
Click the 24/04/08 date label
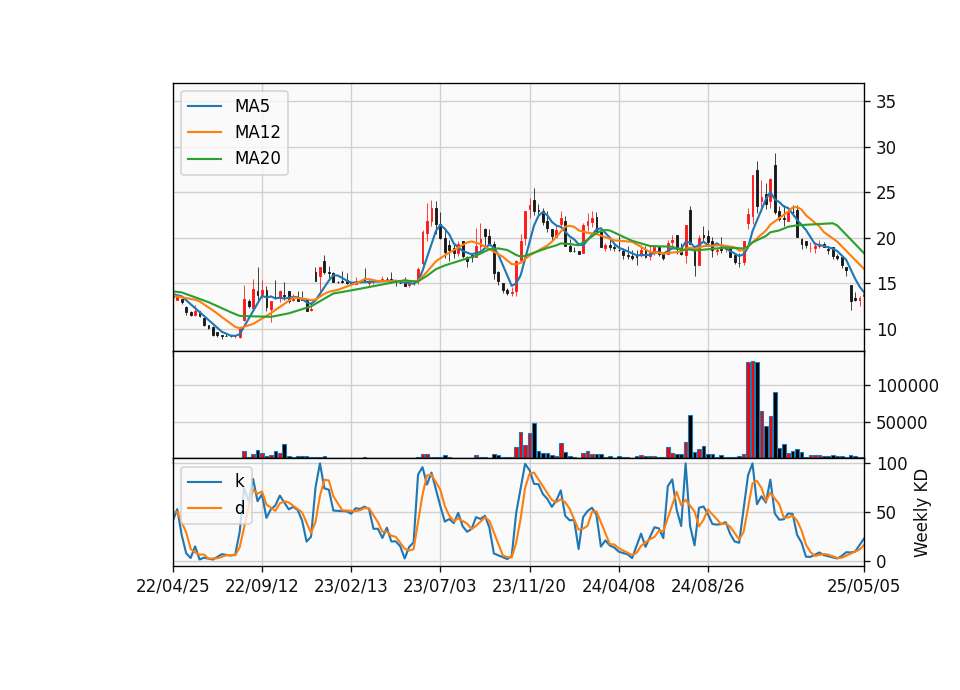coord(618,586)
